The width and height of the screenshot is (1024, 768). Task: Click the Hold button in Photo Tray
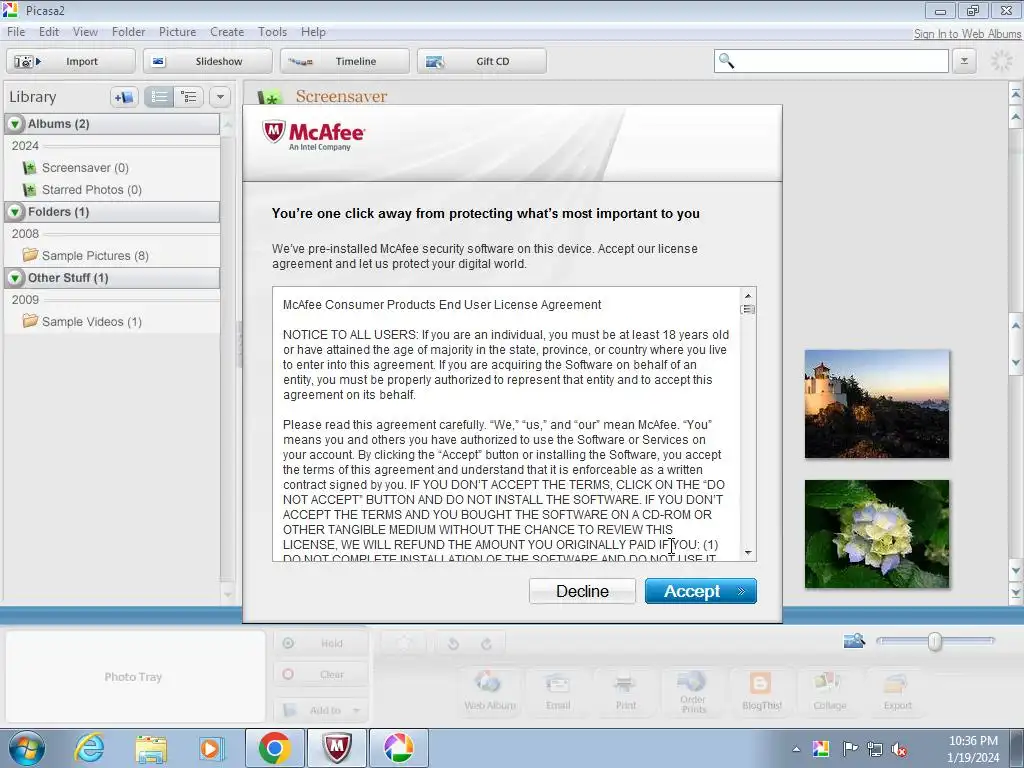pos(320,643)
